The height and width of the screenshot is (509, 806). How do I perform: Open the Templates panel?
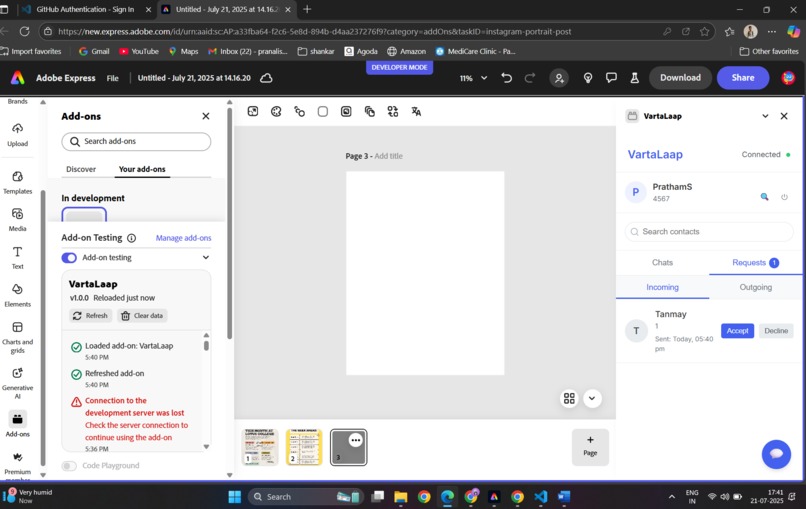(17, 183)
